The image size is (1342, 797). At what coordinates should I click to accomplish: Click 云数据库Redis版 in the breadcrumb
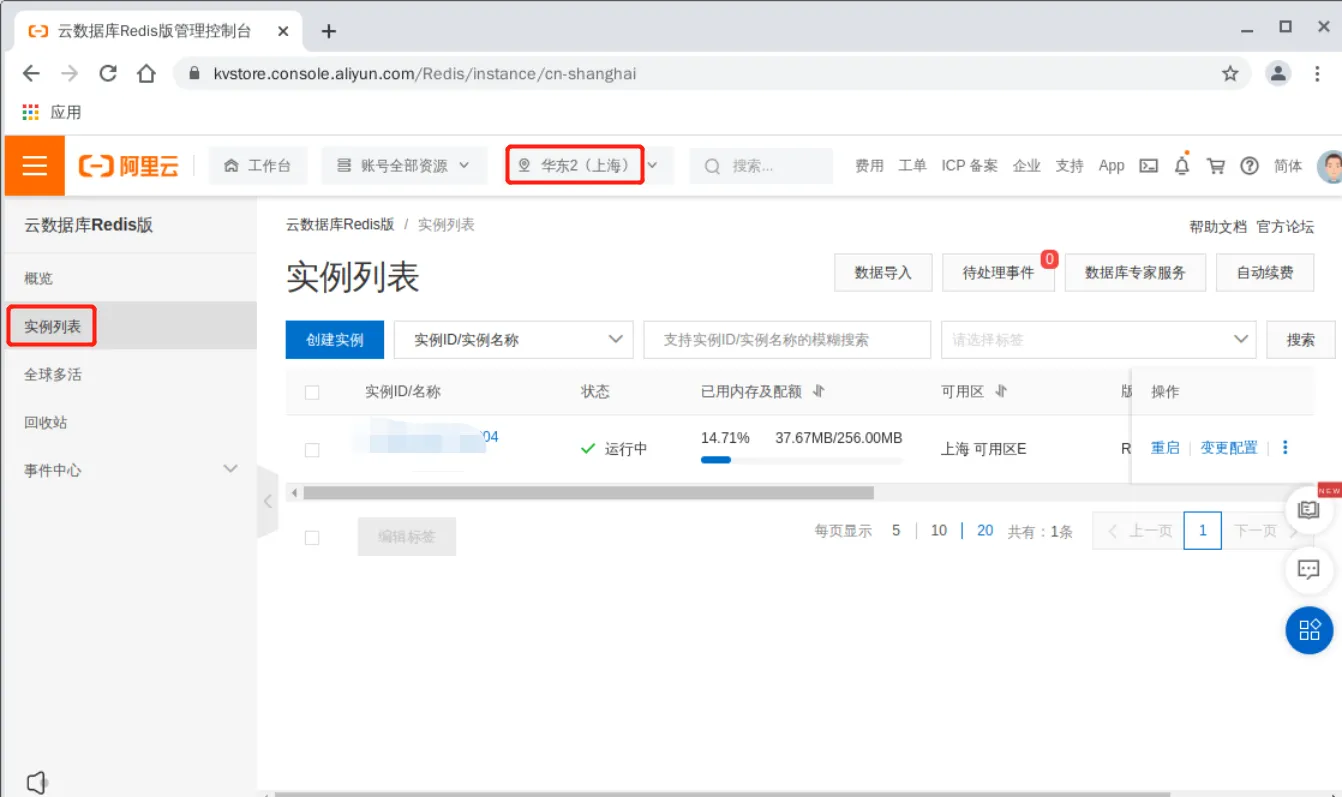tap(340, 225)
